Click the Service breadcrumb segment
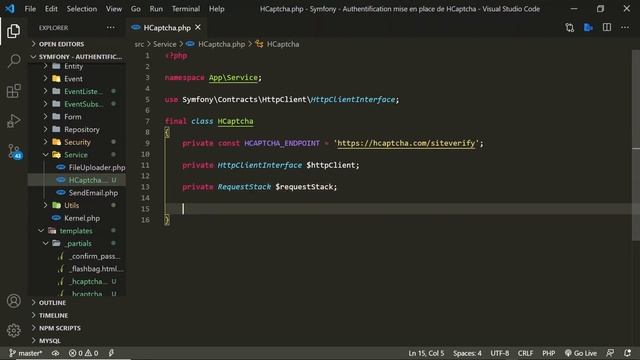The width and height of the screenshot is (640, 360). (x=164, y=44)
